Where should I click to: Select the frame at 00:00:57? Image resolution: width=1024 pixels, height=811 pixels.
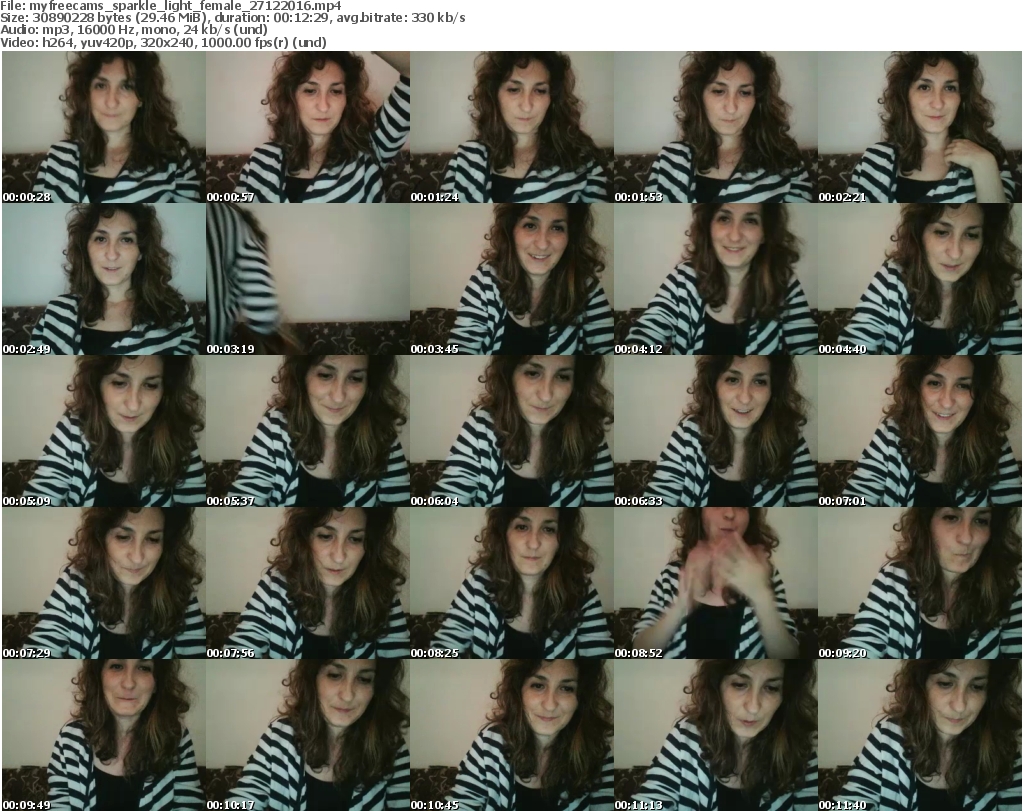tap(307, 127)
